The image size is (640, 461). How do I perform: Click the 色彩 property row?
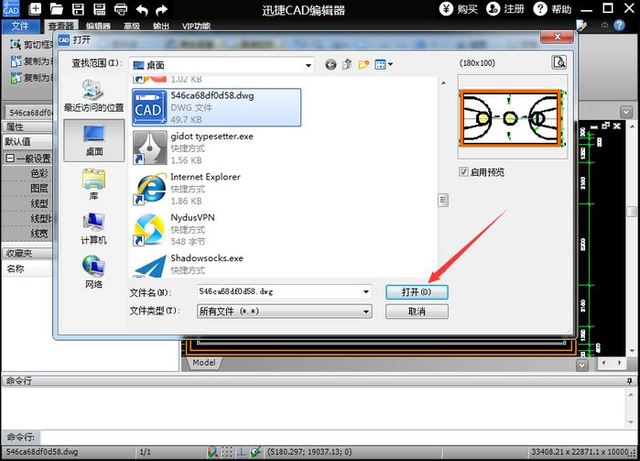[27, 173]
